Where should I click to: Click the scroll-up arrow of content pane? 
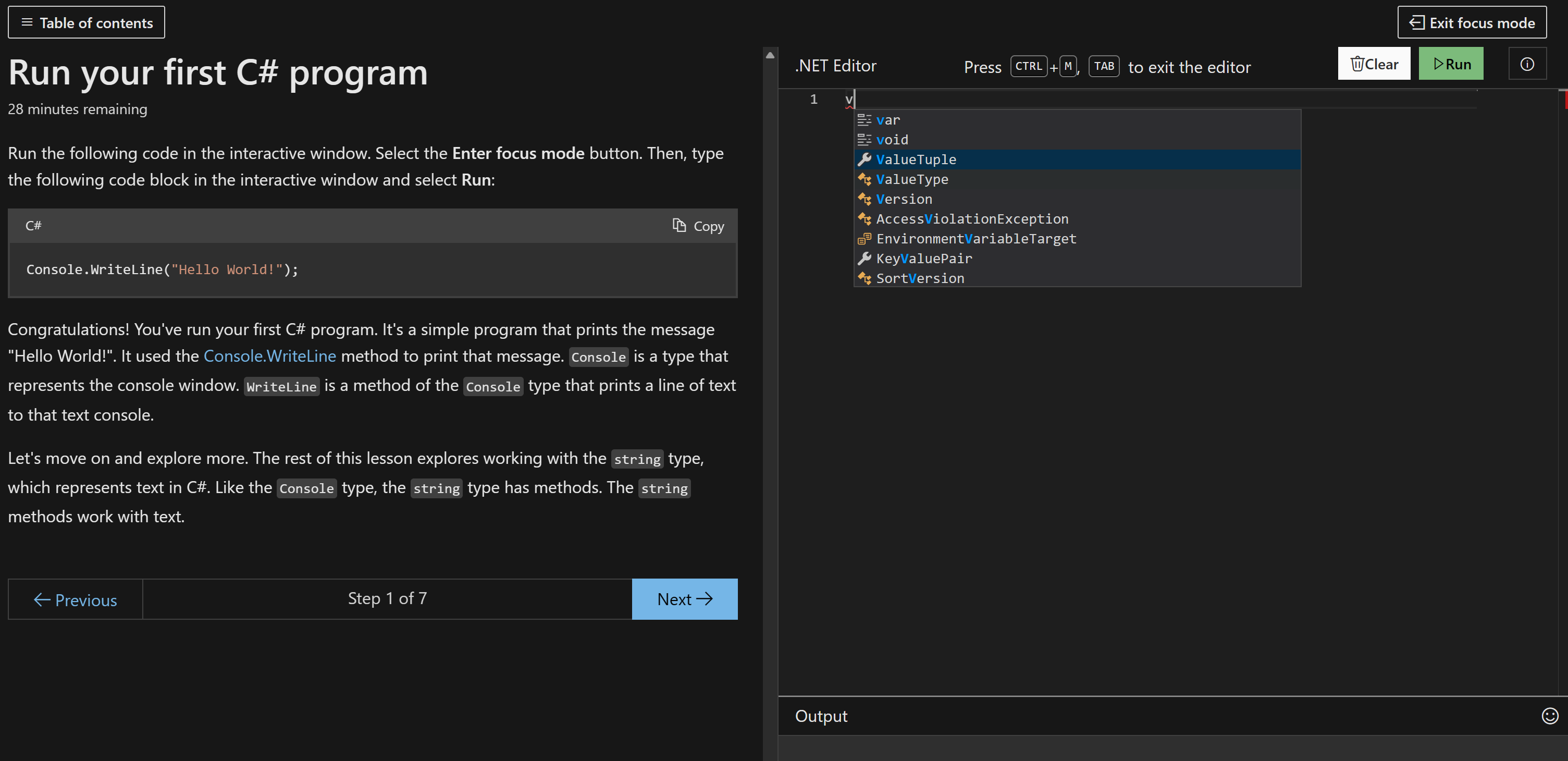770,55
